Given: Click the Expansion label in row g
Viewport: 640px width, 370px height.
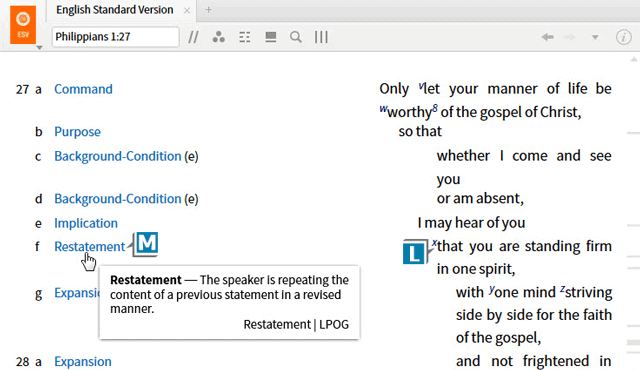Looking at the screenshot, I should (77, 293).
